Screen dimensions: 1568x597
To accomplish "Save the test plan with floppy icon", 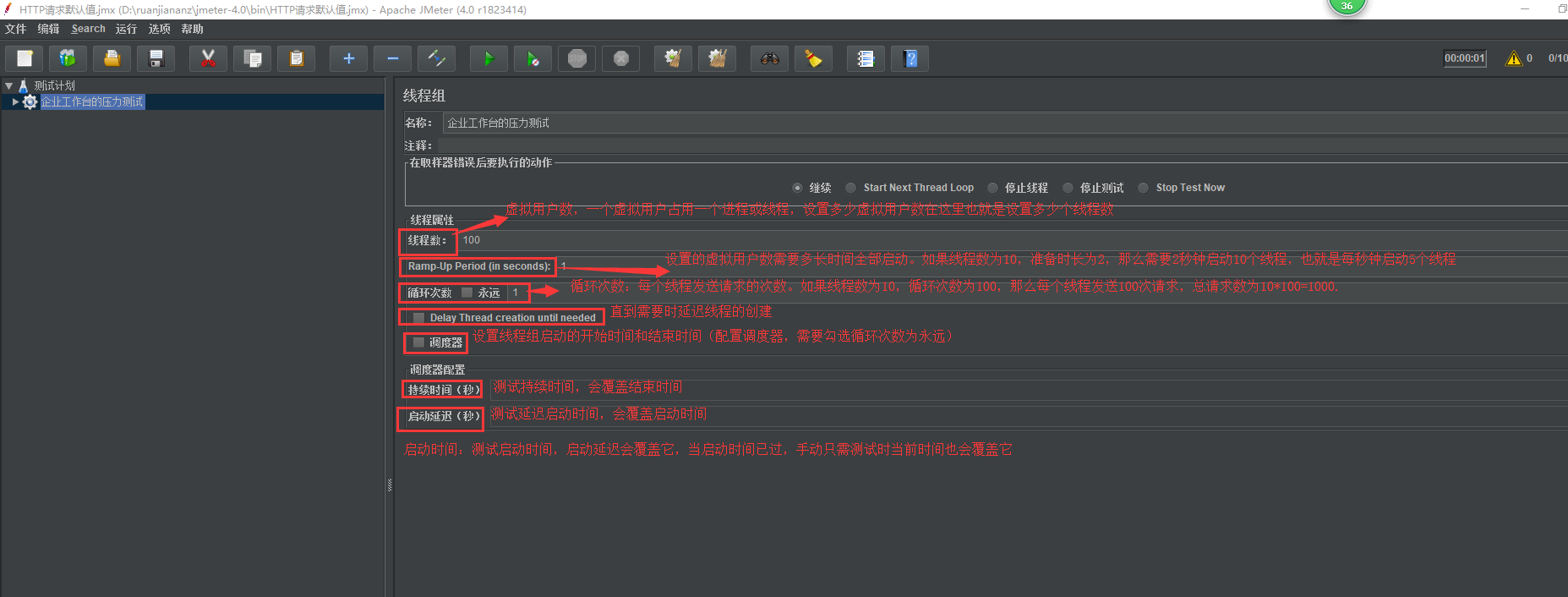I will pos(156,58).
